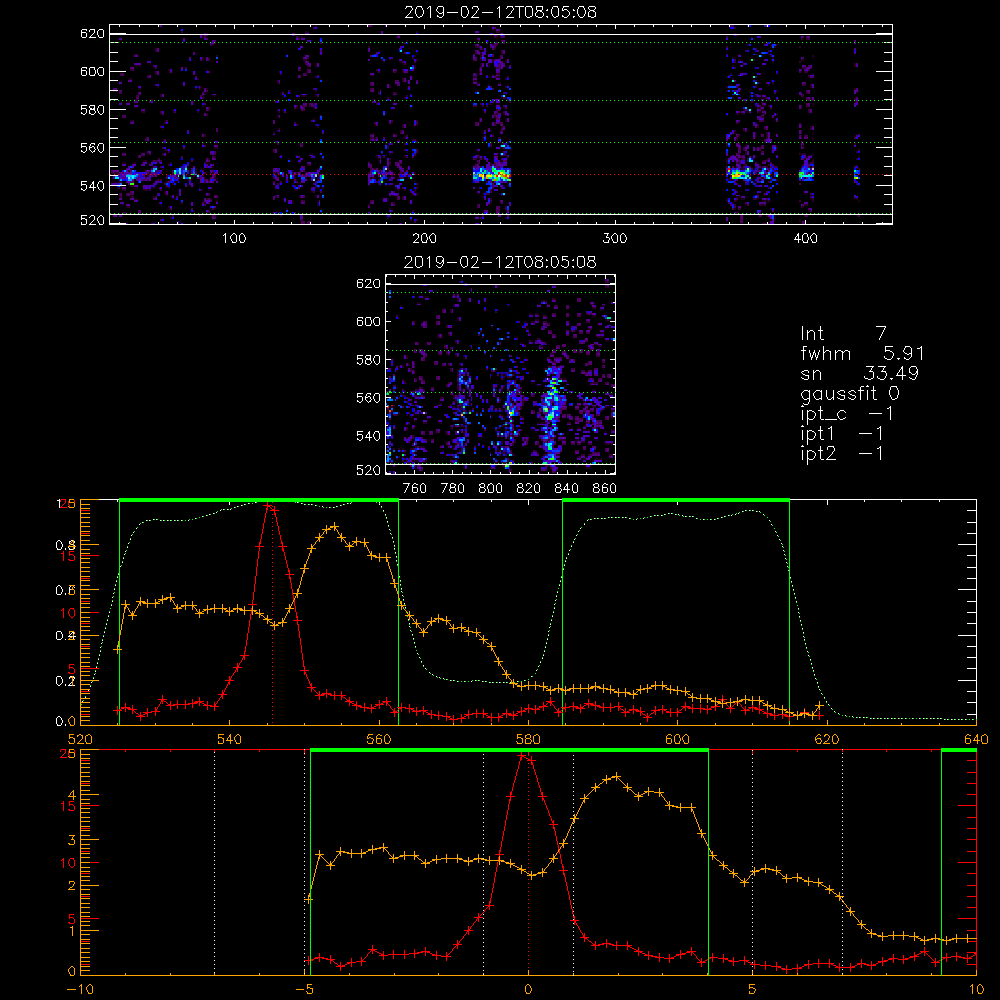This screenshot has width=1000, height=1000.
Task: Select the 'ipt2 -1' readout line
Action: [x=841, y=454]
